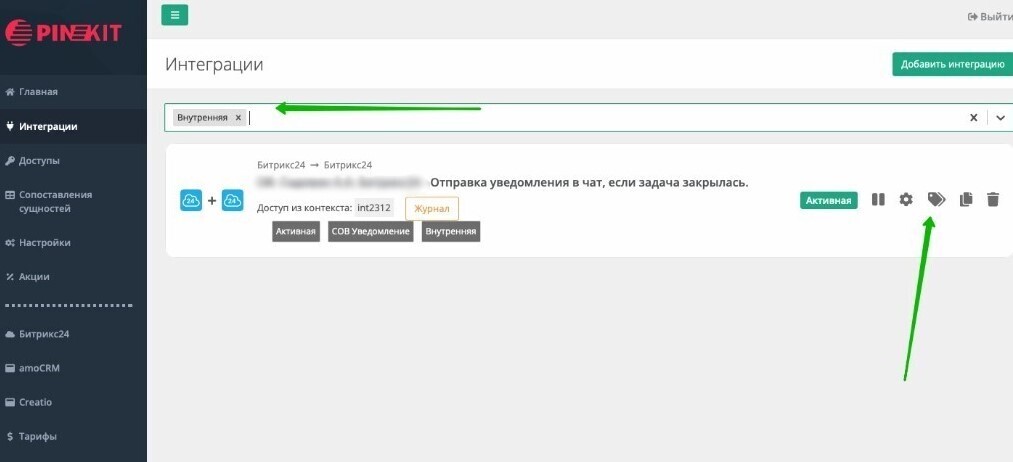This screenshot has height=462, width=1013.
Task: Open the Журнал log button
Action: pyautogui.click(x=432, y=208)
